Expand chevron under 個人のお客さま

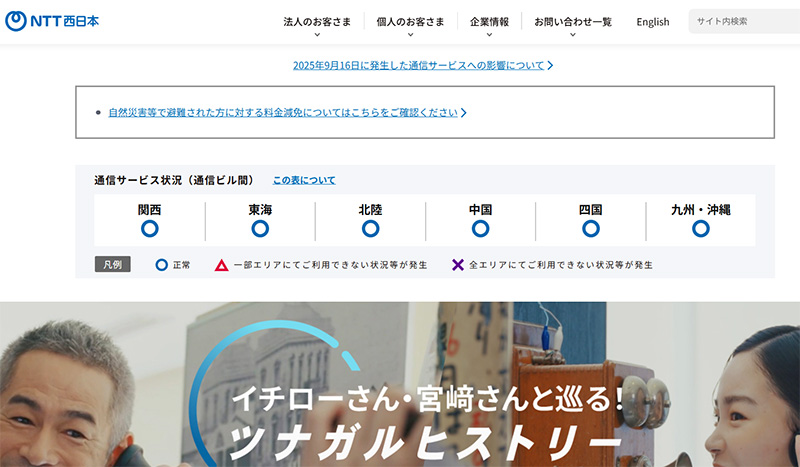coord(410,35)
